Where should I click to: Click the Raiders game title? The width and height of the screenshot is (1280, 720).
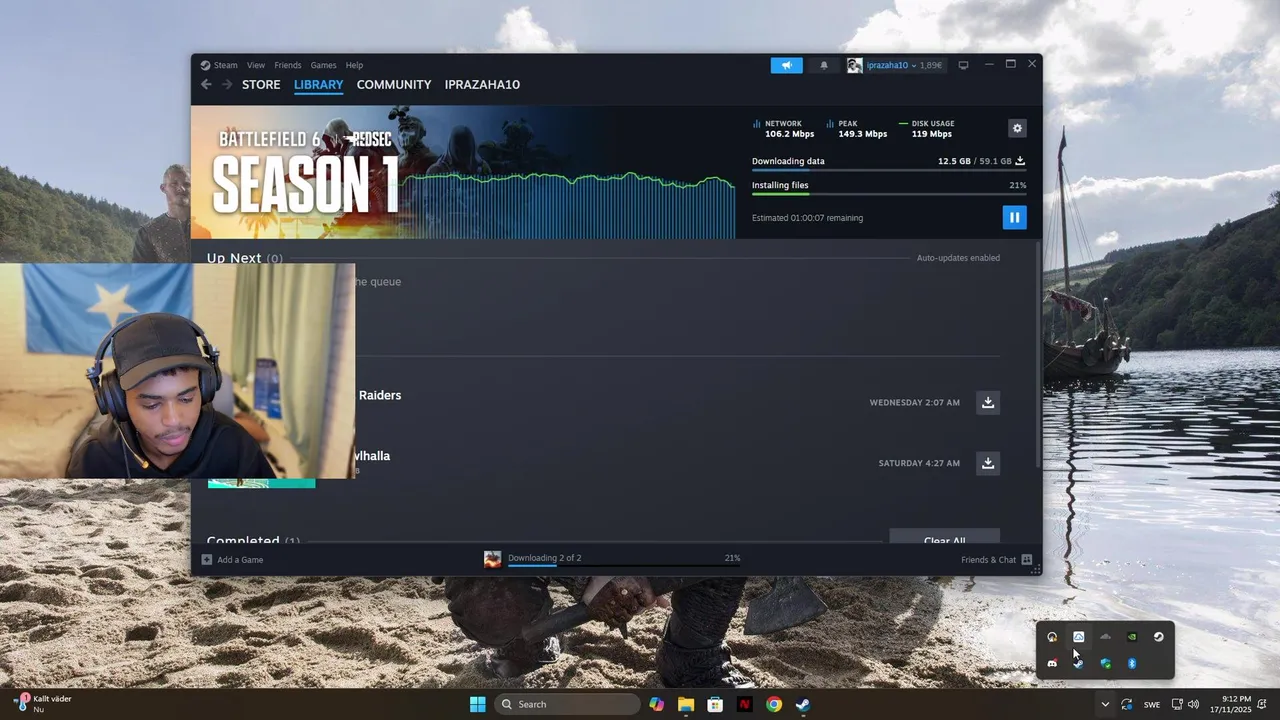(x=380, y=395)
